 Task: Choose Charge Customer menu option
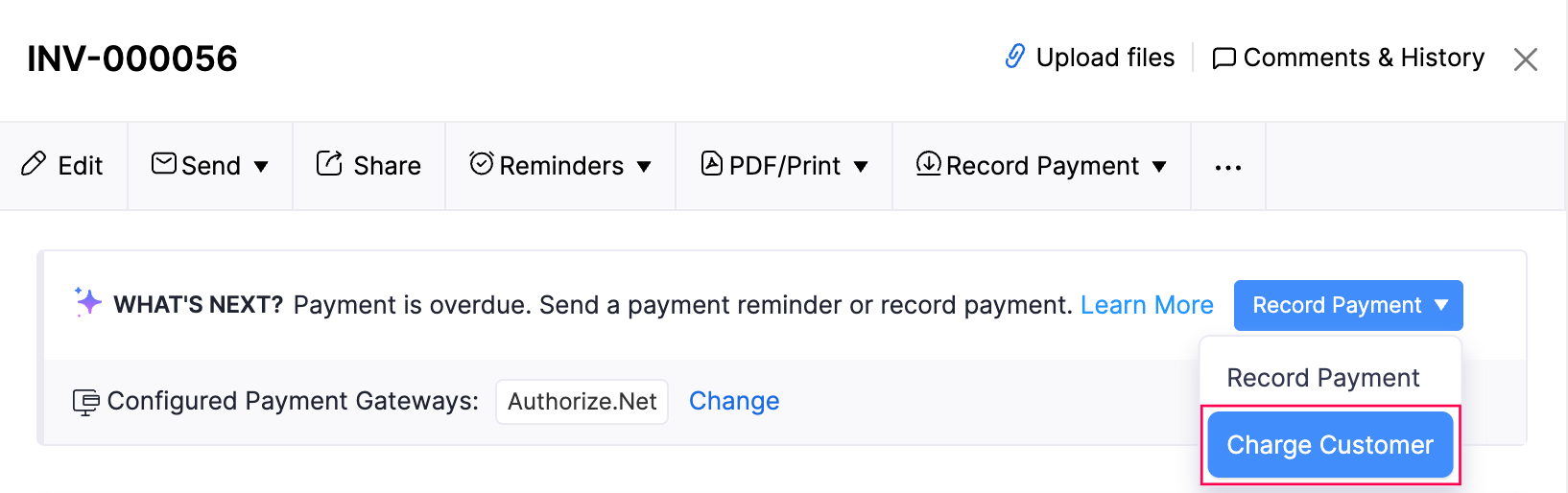pyautogui.click(x=1329, y=445)
